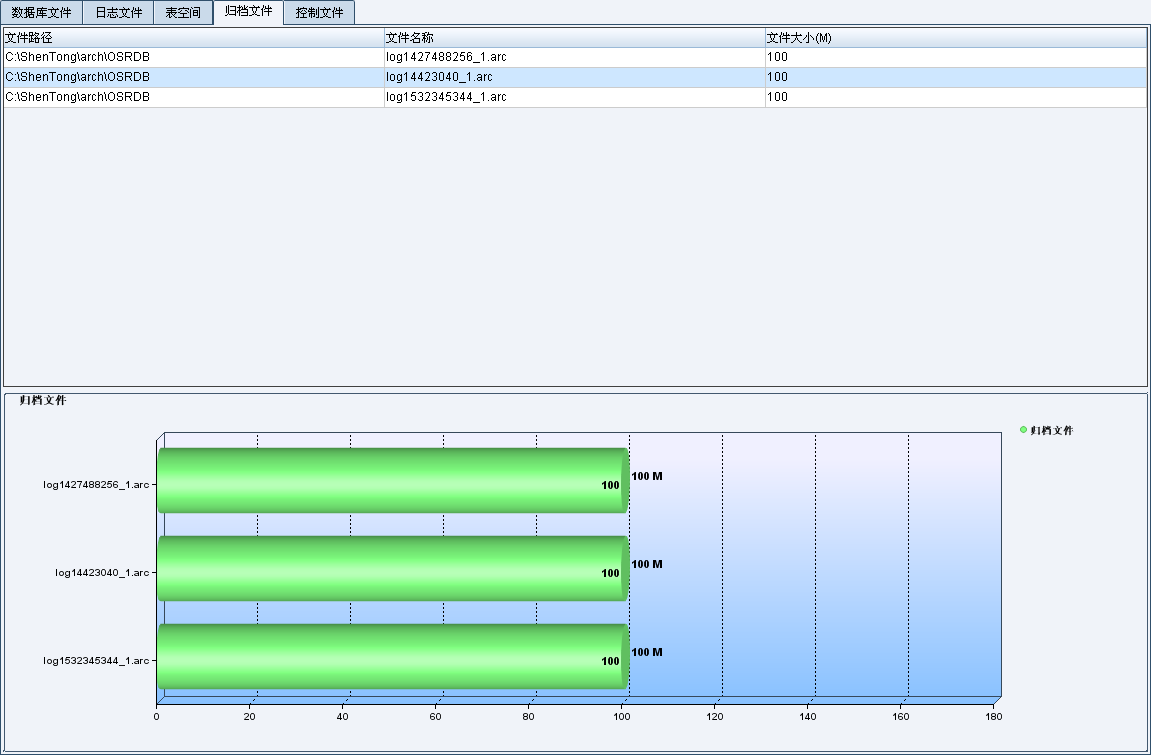The image size is (1151, 755).
Task: Click the 100 M label beside the middle bar
Action: click(647, 564)
